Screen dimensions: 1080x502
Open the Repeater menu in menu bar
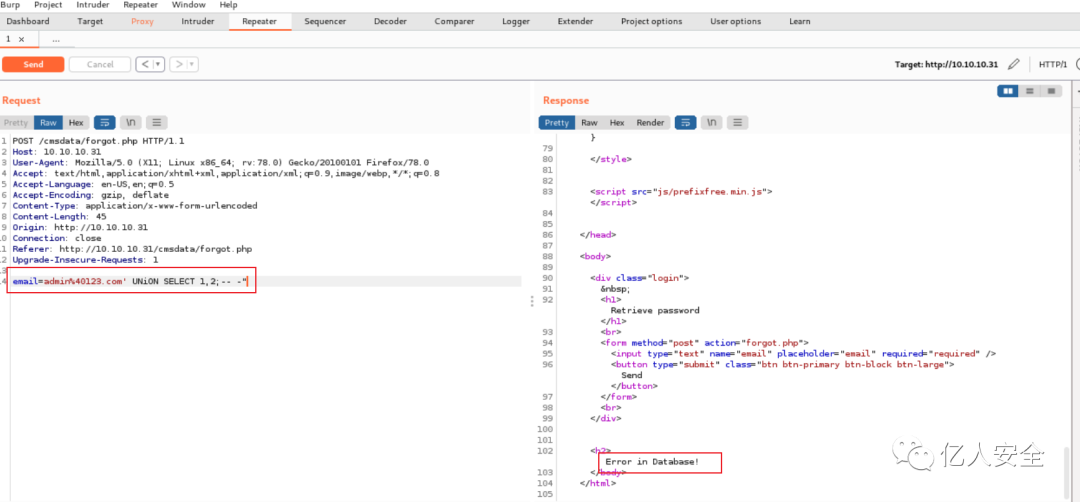tap(140, 5)
